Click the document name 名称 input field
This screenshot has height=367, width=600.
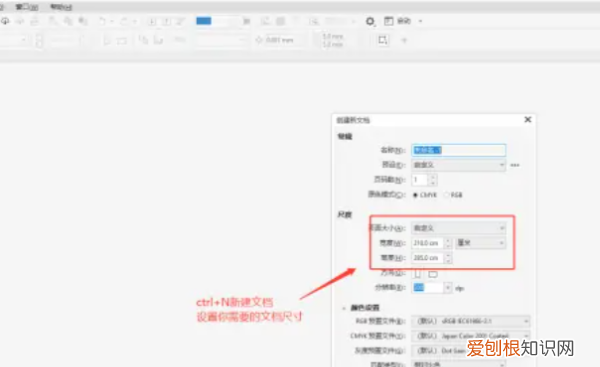[x=458, y=150]
